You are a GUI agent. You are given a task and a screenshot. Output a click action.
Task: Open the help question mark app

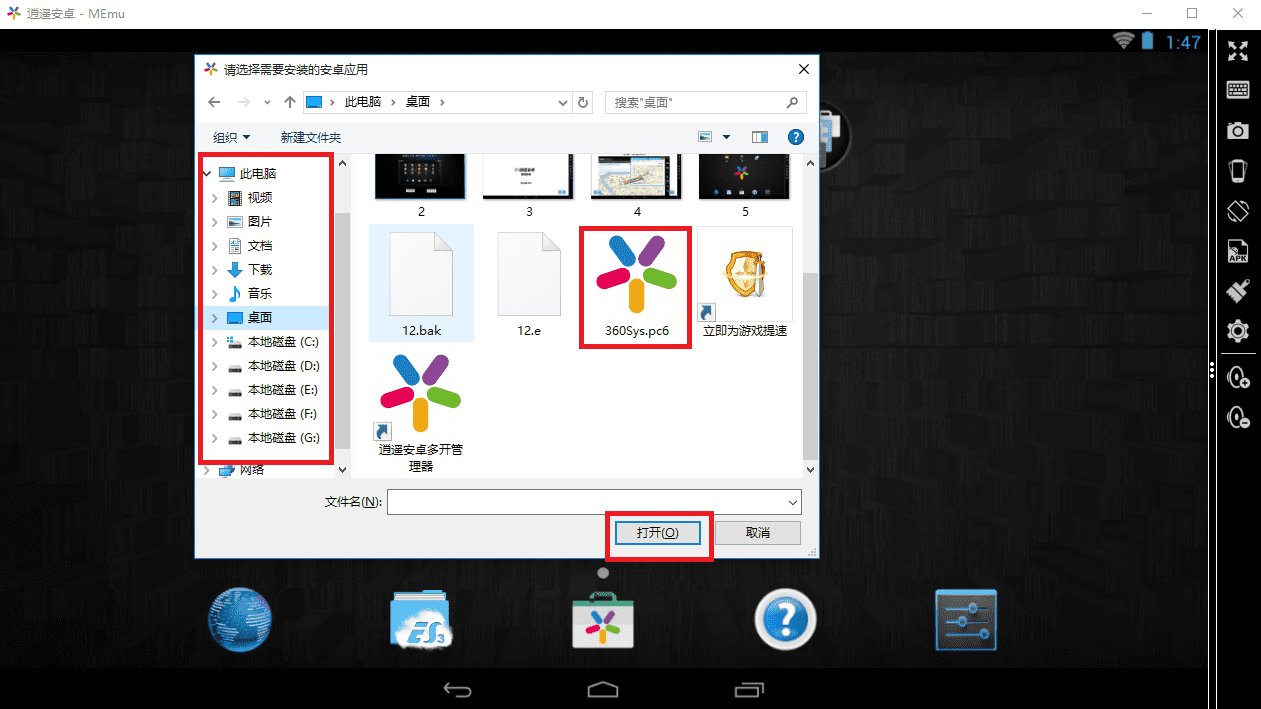[x=785, y=620]
